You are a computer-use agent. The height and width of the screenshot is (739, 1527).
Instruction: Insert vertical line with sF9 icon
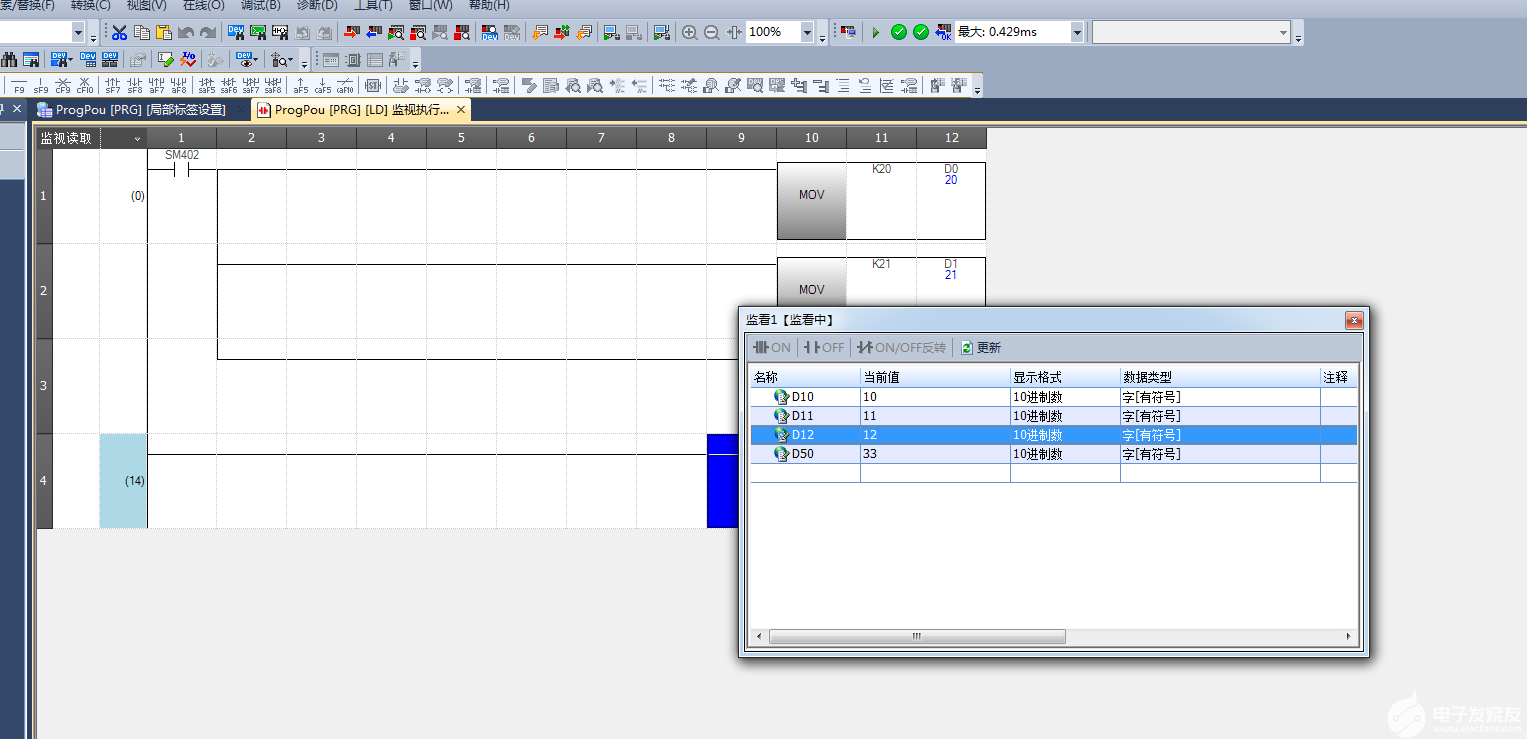[x=41, y=86]
